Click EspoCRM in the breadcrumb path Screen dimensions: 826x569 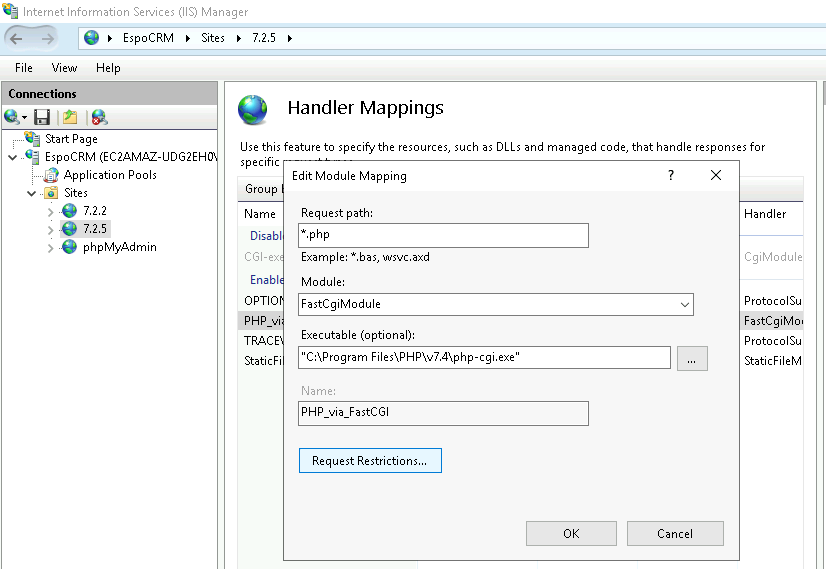148,38
